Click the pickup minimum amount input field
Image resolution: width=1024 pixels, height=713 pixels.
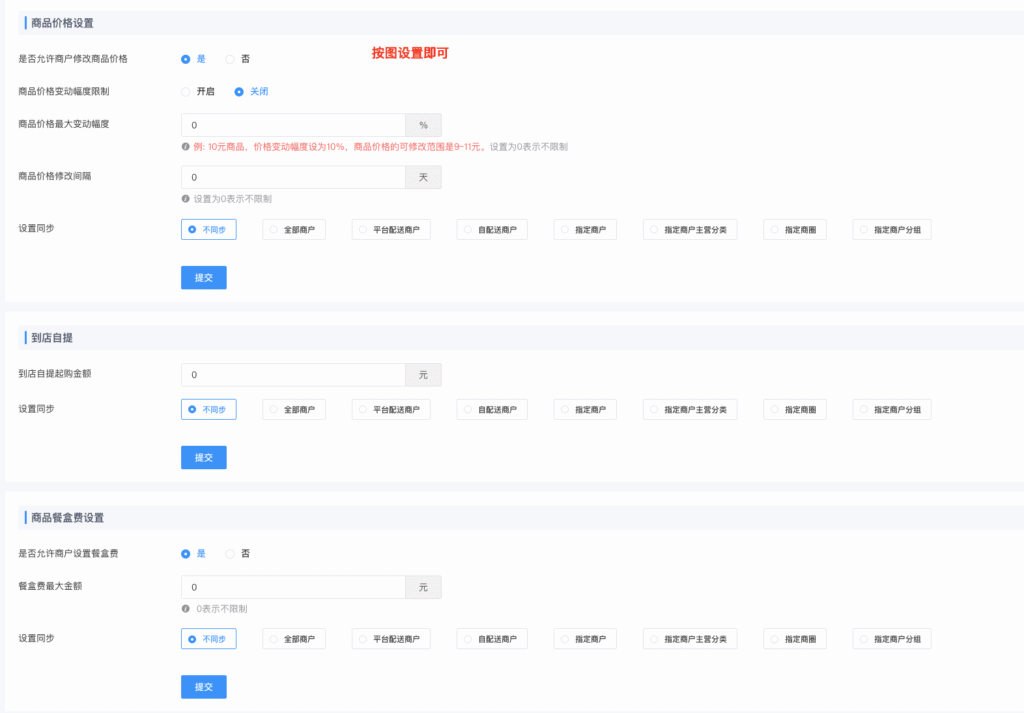point(290,374)
